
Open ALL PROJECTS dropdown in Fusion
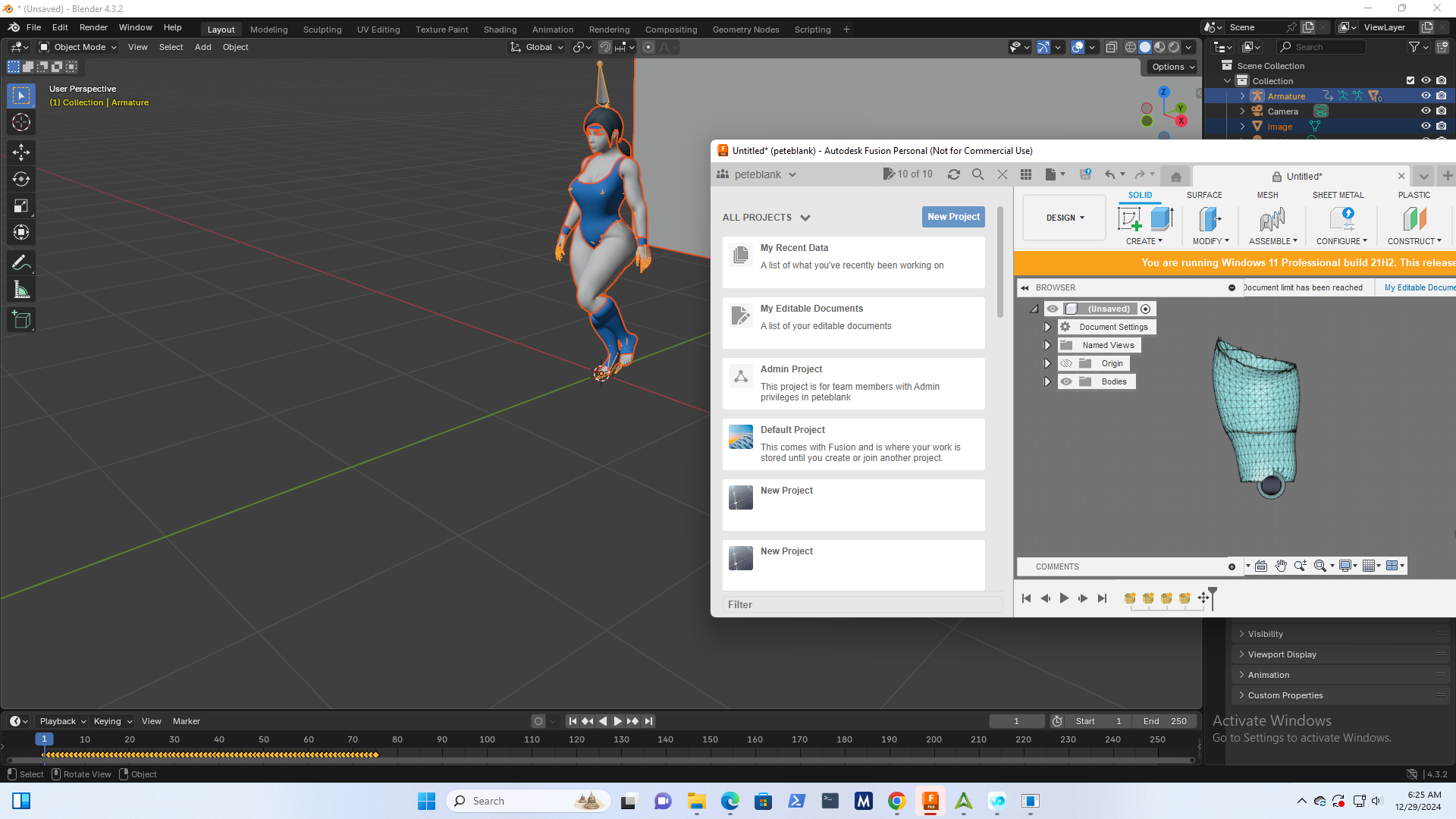tap(767, 218)
